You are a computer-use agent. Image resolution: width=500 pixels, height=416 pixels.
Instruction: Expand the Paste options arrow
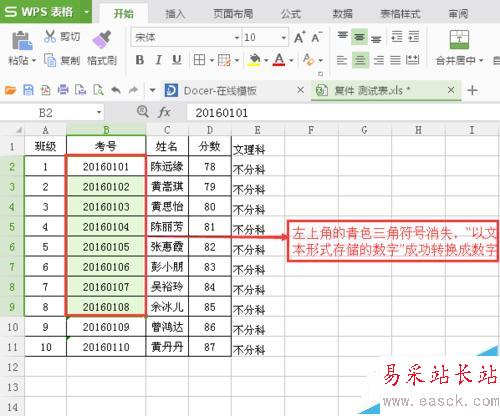(x=34, y=61)
